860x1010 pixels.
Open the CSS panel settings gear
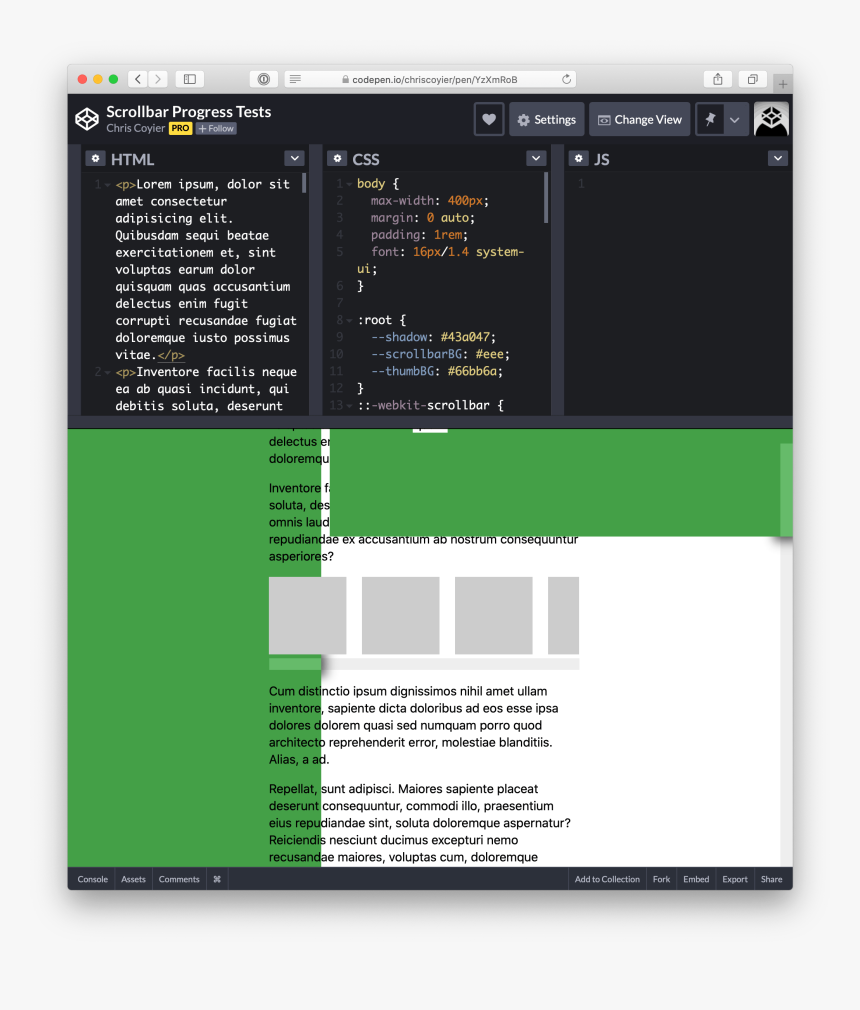coord(337,158)
